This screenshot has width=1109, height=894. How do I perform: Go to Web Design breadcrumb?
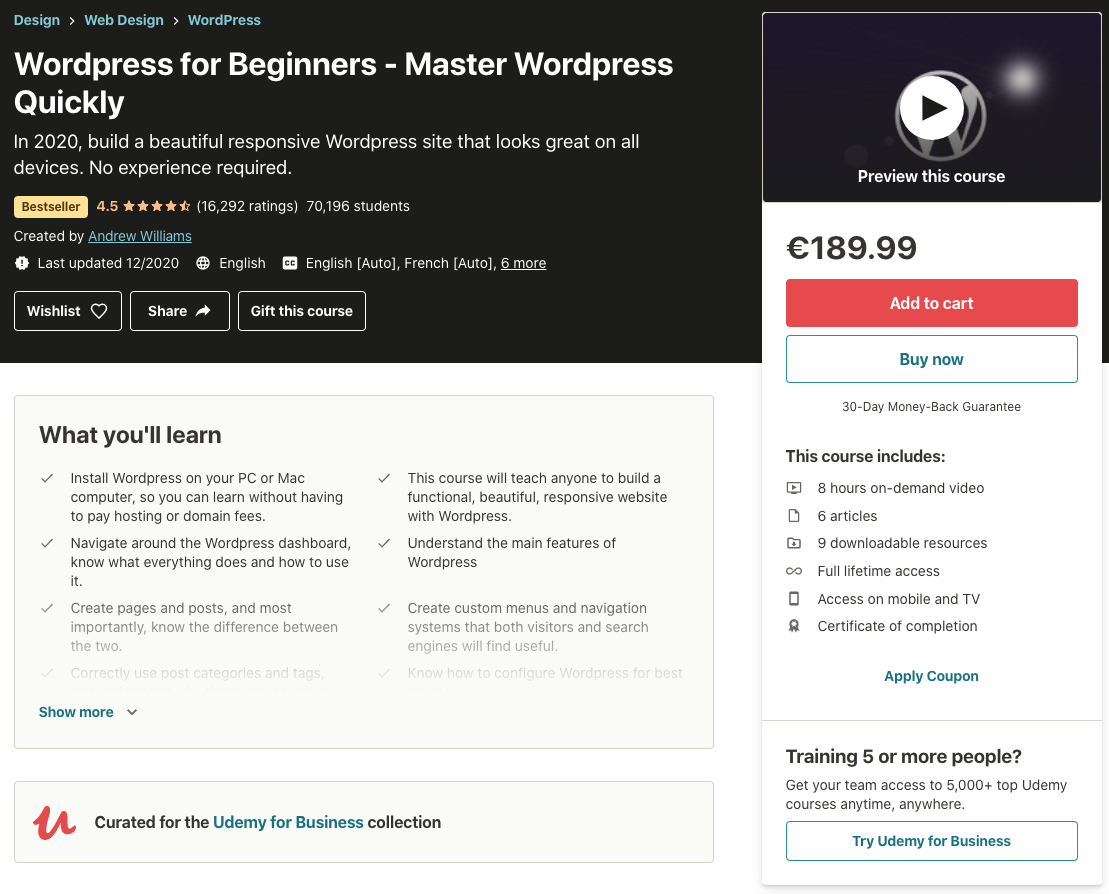point(124,20)
